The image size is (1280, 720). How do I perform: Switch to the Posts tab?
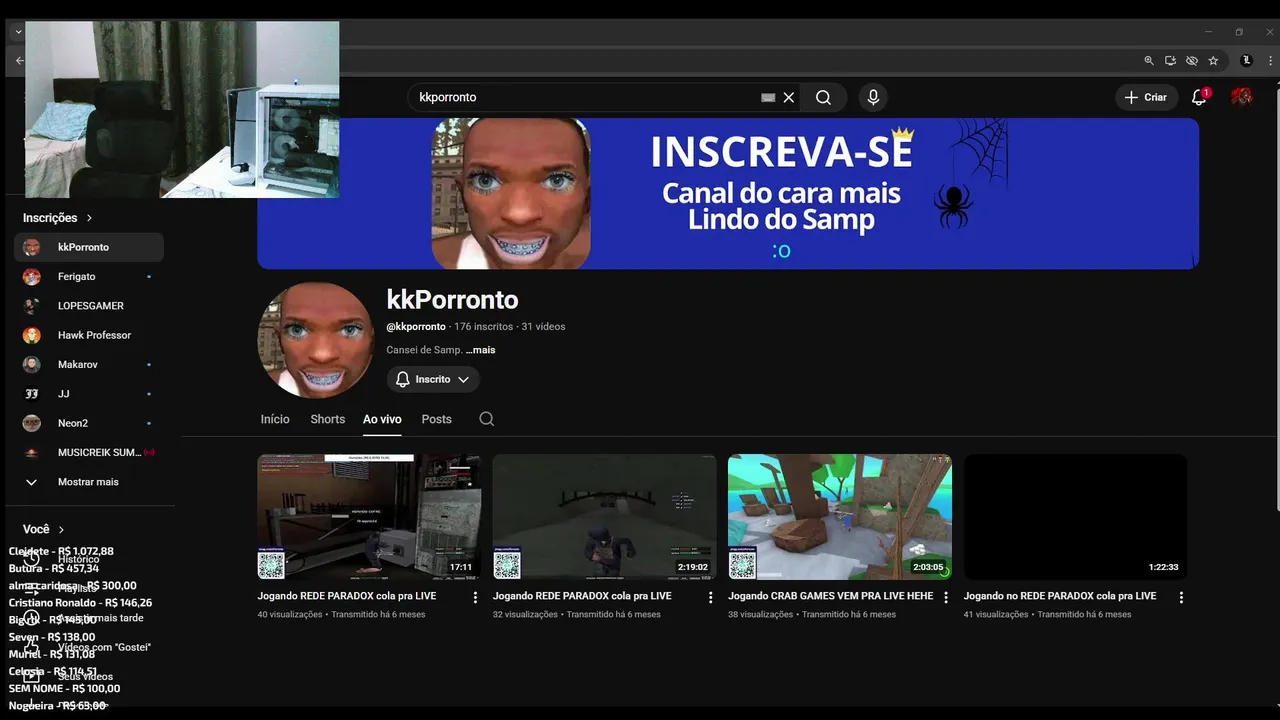click(436, 419)
